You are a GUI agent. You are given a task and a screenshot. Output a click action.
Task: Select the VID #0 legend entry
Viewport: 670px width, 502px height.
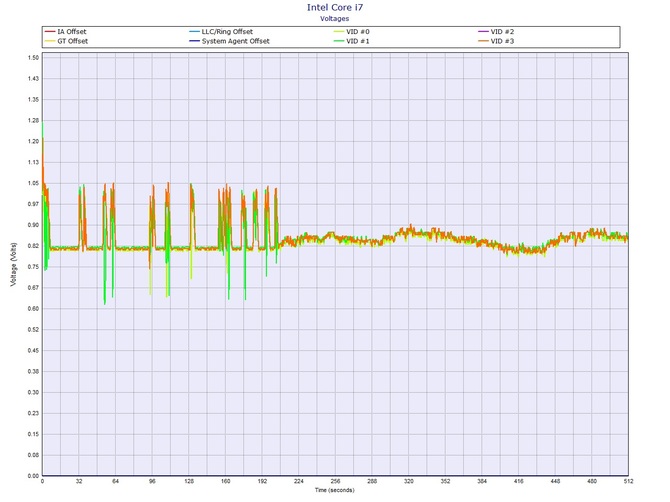(352, 32)
